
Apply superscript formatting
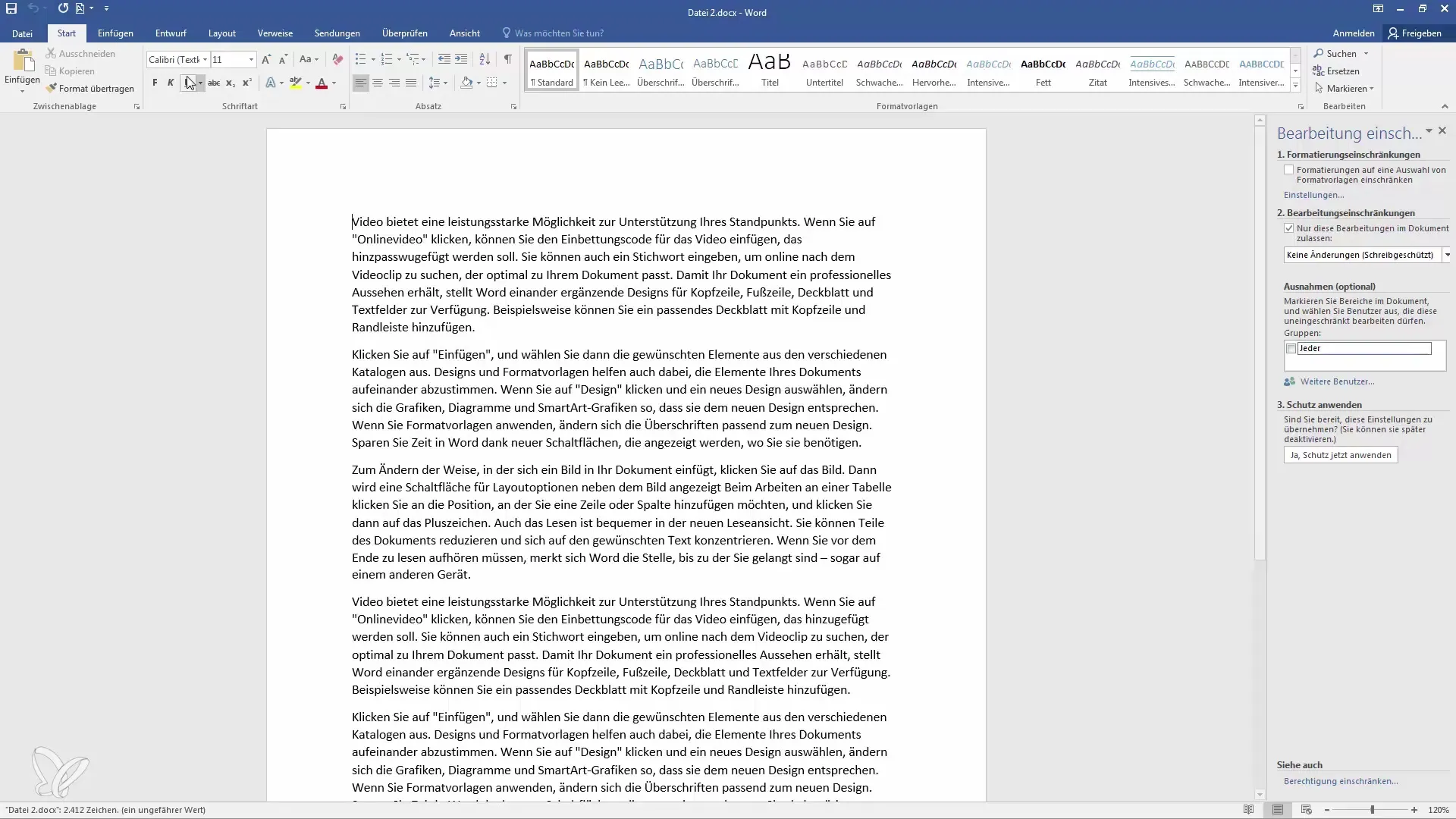point(246,83)
